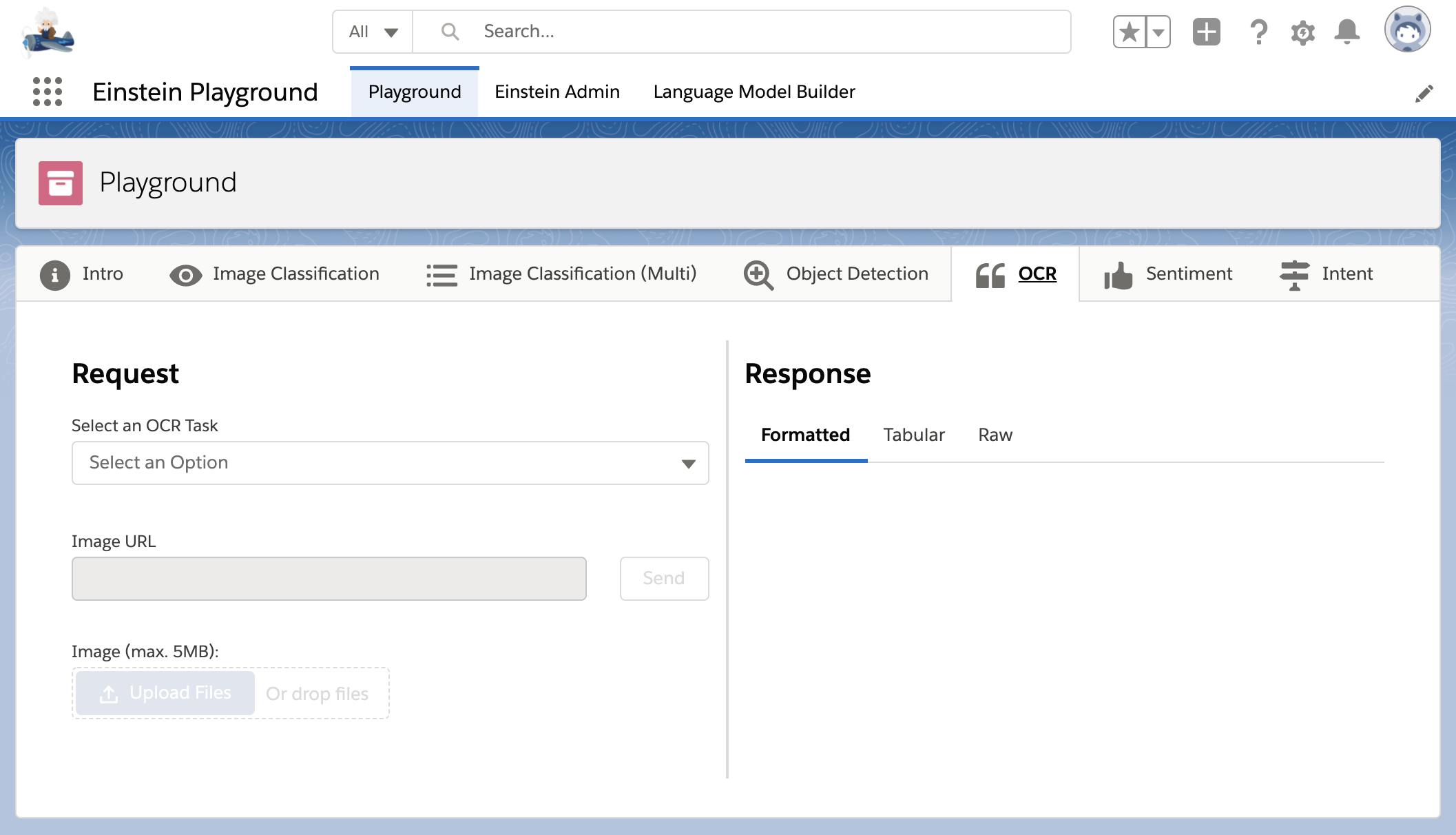This screenshot has height=835, width=1456.
Task: Open the All search scope dropdown
Action: pos(373,32)
